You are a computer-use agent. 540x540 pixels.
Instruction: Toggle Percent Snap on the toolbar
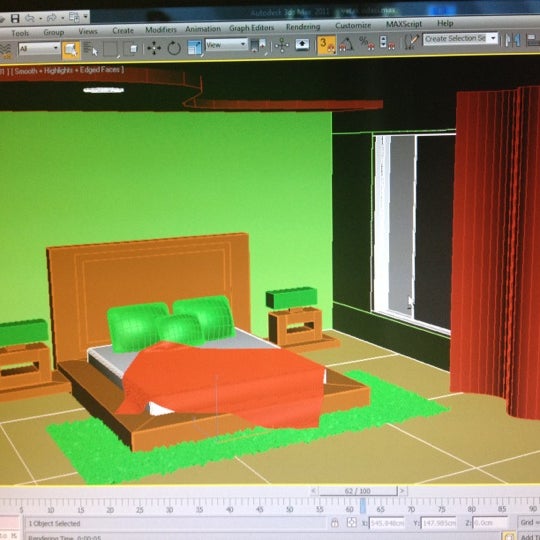click(x=366, y=43)
